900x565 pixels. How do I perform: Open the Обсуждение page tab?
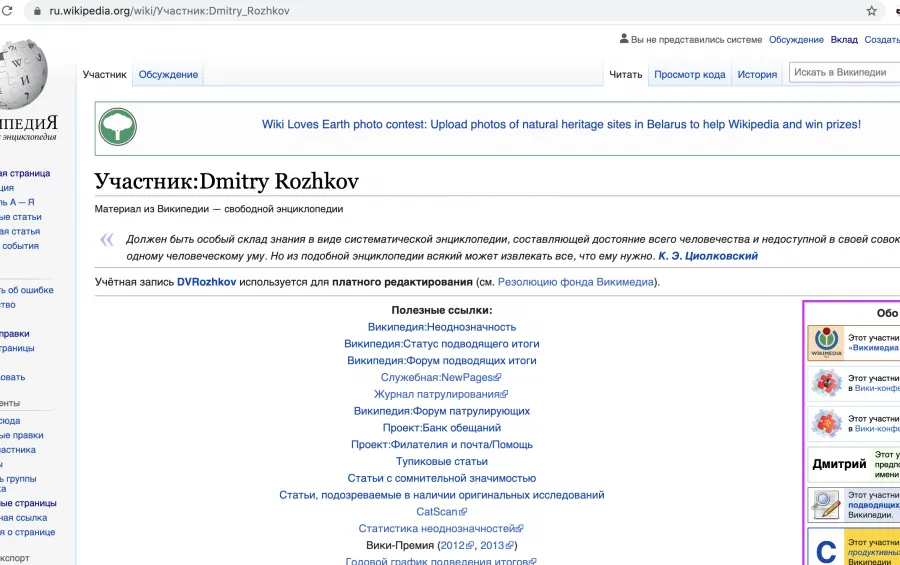[168, 75]
